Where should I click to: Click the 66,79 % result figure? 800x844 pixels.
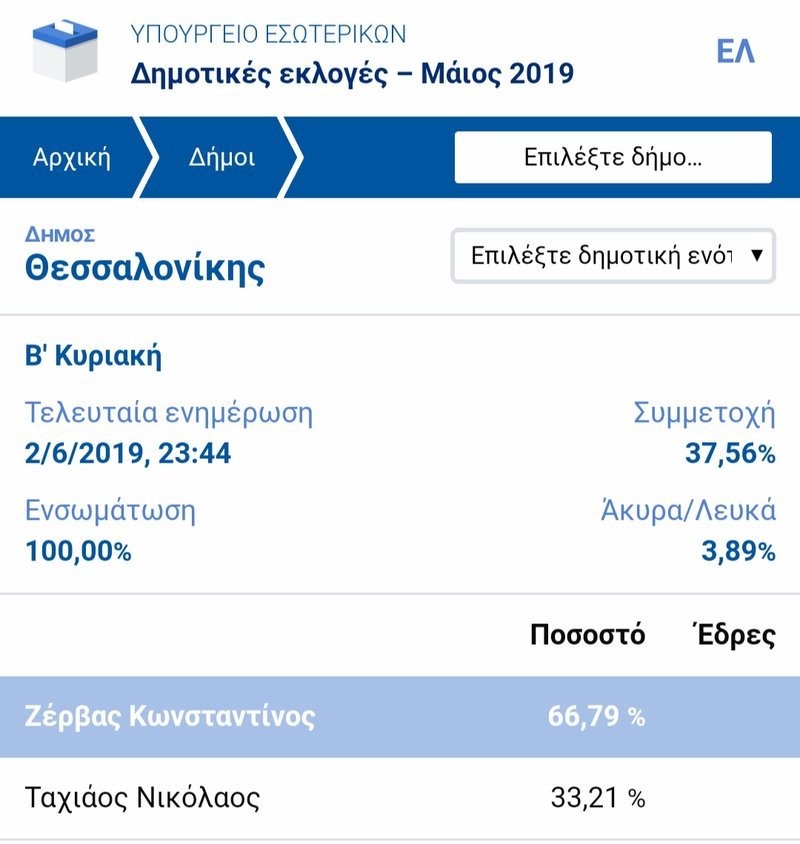point(596,716)
